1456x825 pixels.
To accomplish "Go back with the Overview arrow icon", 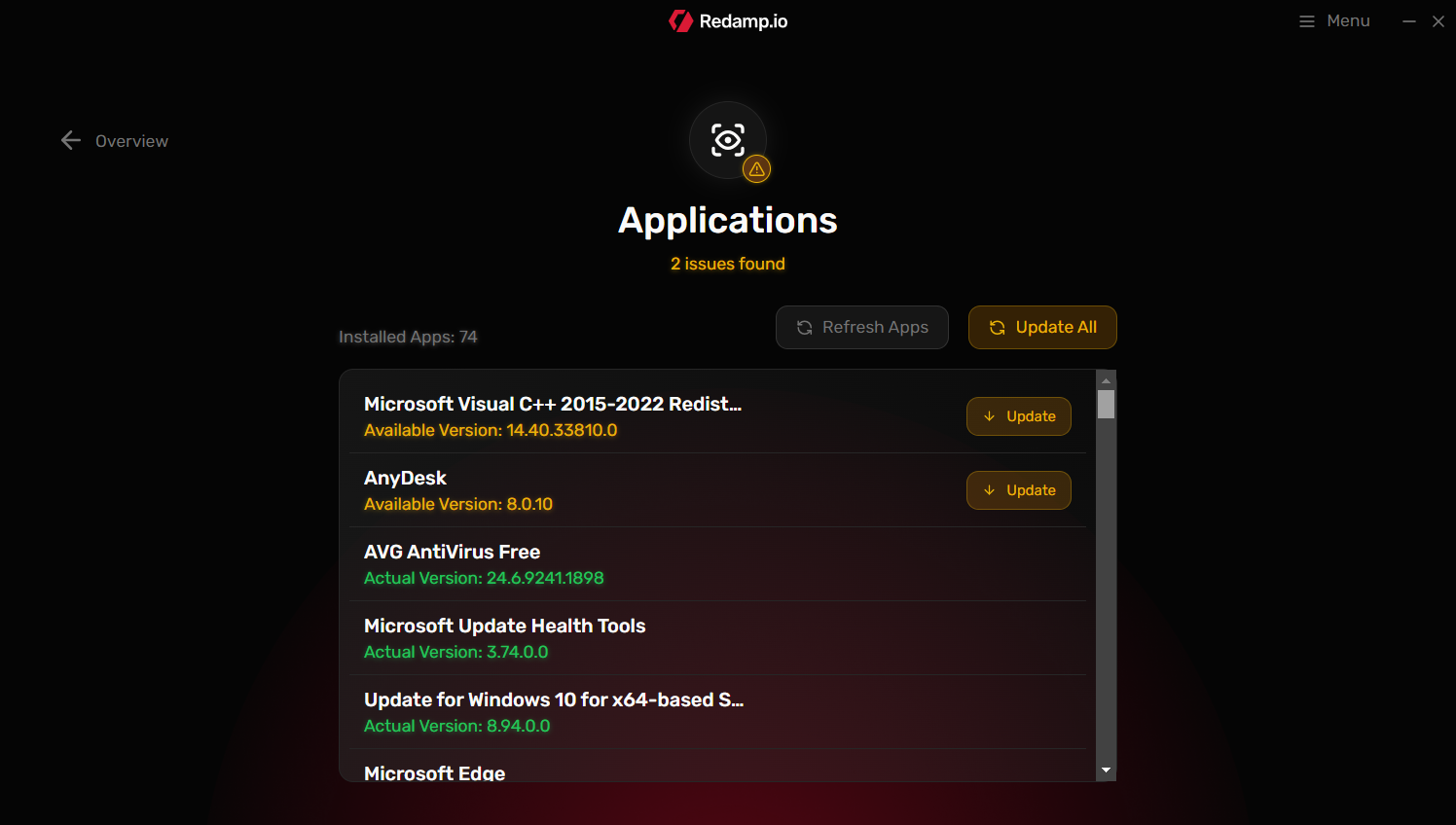I will pyautogui.click(x=71, y=140).
